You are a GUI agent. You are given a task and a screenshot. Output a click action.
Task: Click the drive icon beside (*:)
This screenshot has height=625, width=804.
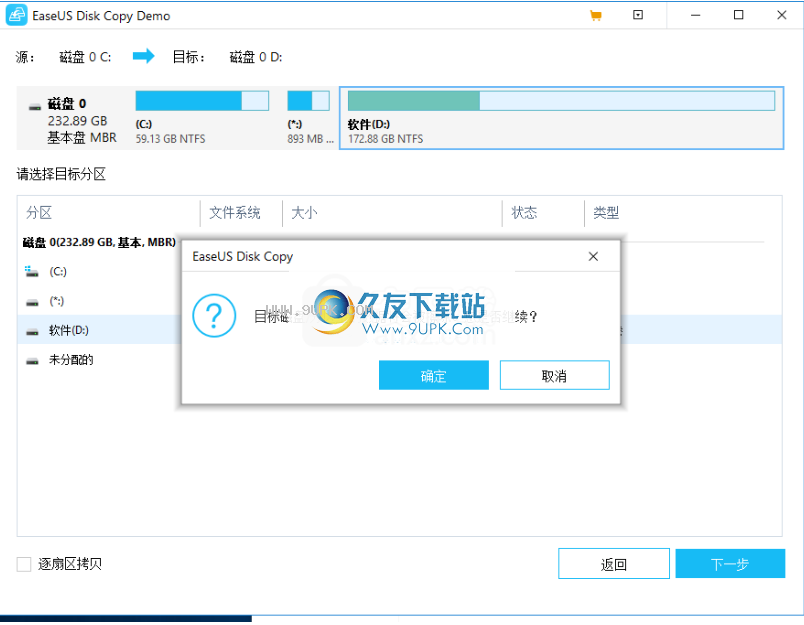[32, 303]
